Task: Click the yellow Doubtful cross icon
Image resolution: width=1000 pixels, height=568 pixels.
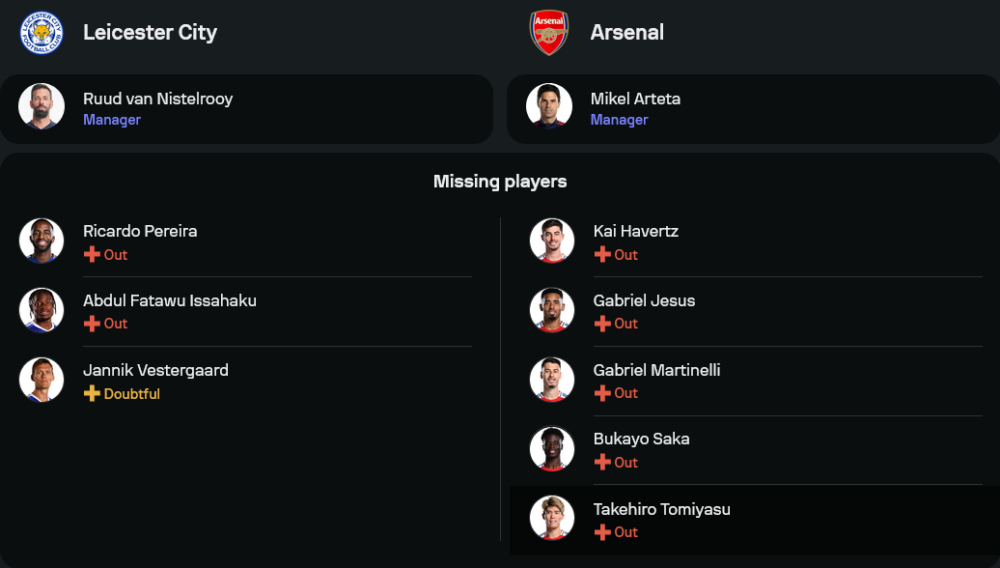Action: [x=92, y=394]
